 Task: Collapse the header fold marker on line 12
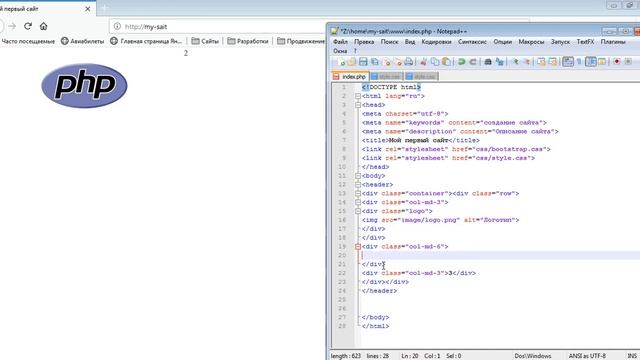[358, 185]
